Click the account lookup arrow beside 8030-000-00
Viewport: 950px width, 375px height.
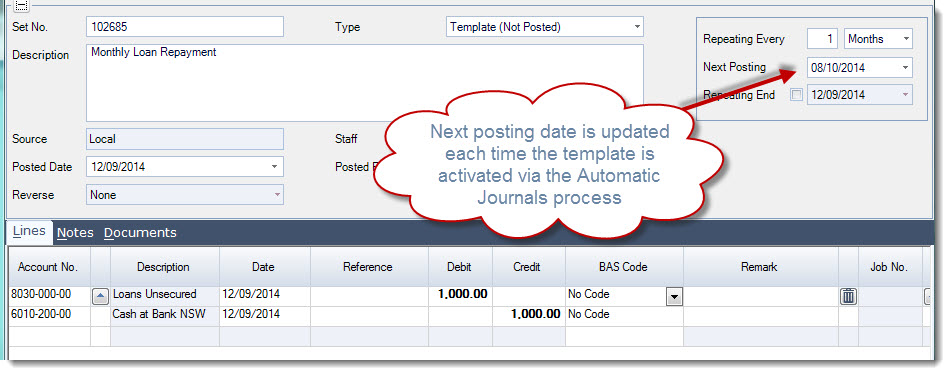coord(100,296)
